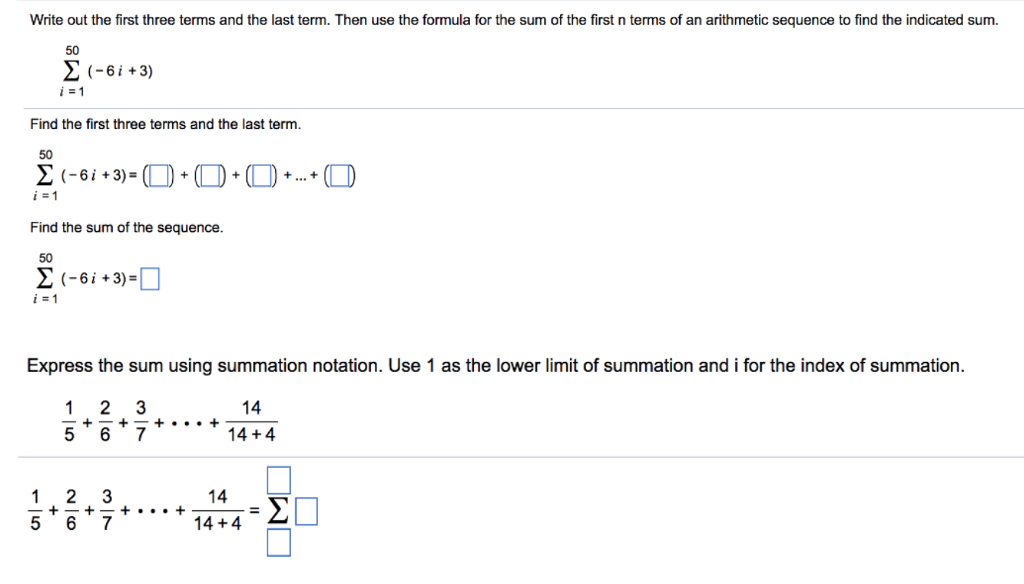
Task: Click the text 'Find the sum of the sequence.'
Action: pos(127,227)
